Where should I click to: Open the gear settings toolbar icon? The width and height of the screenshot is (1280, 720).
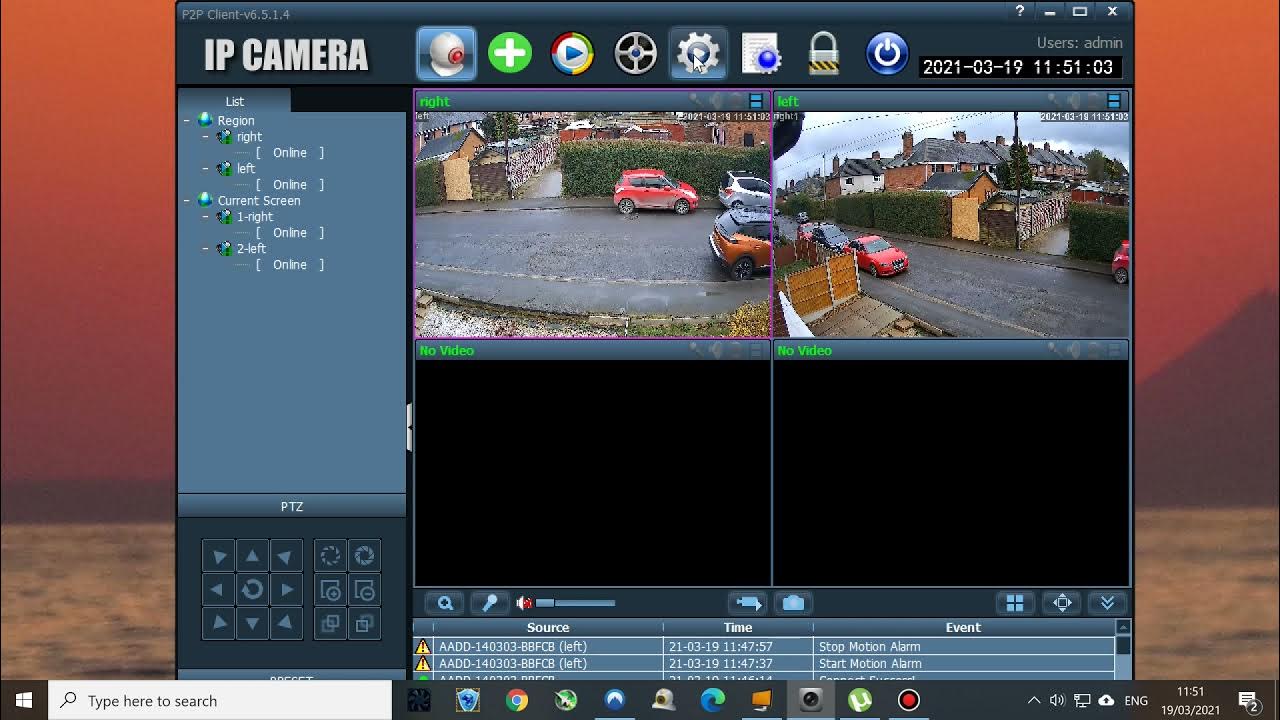697,54
